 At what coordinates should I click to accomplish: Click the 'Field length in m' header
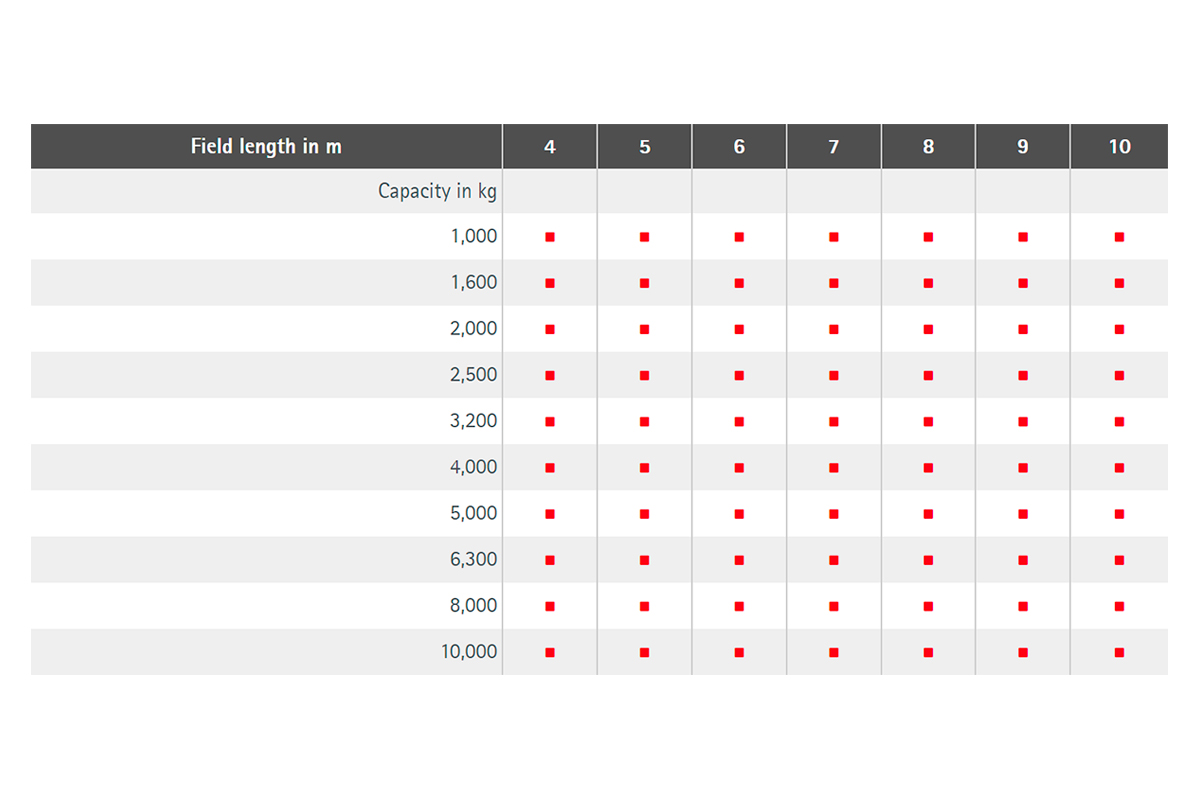tap(266, 146)
